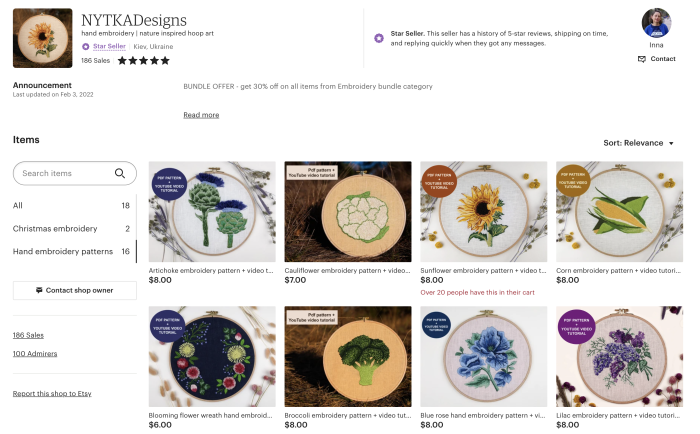Click the search magnifier icon
Screen dimensions: 700x434
(120, 173)
